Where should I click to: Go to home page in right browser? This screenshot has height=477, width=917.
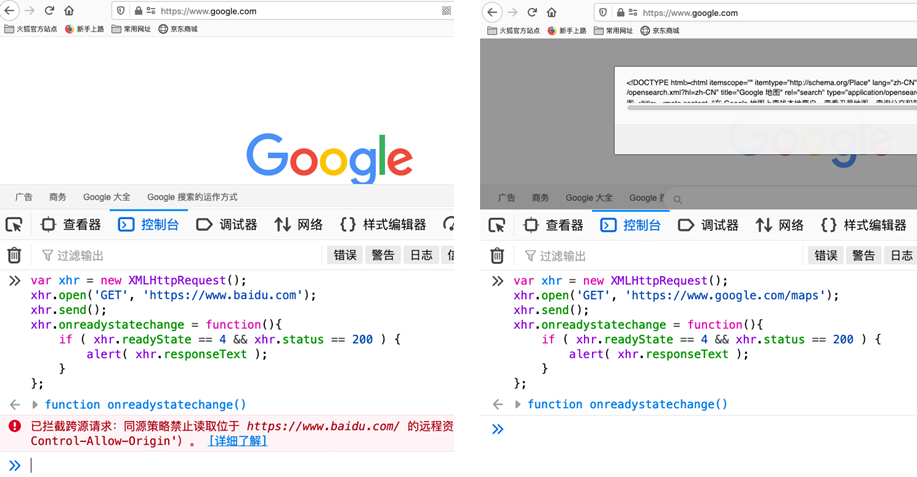click(551, 12)
